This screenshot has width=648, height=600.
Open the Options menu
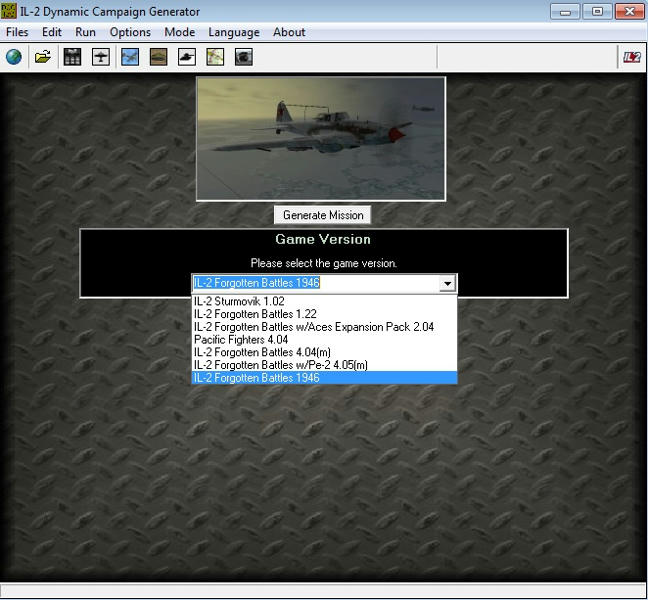130,32
